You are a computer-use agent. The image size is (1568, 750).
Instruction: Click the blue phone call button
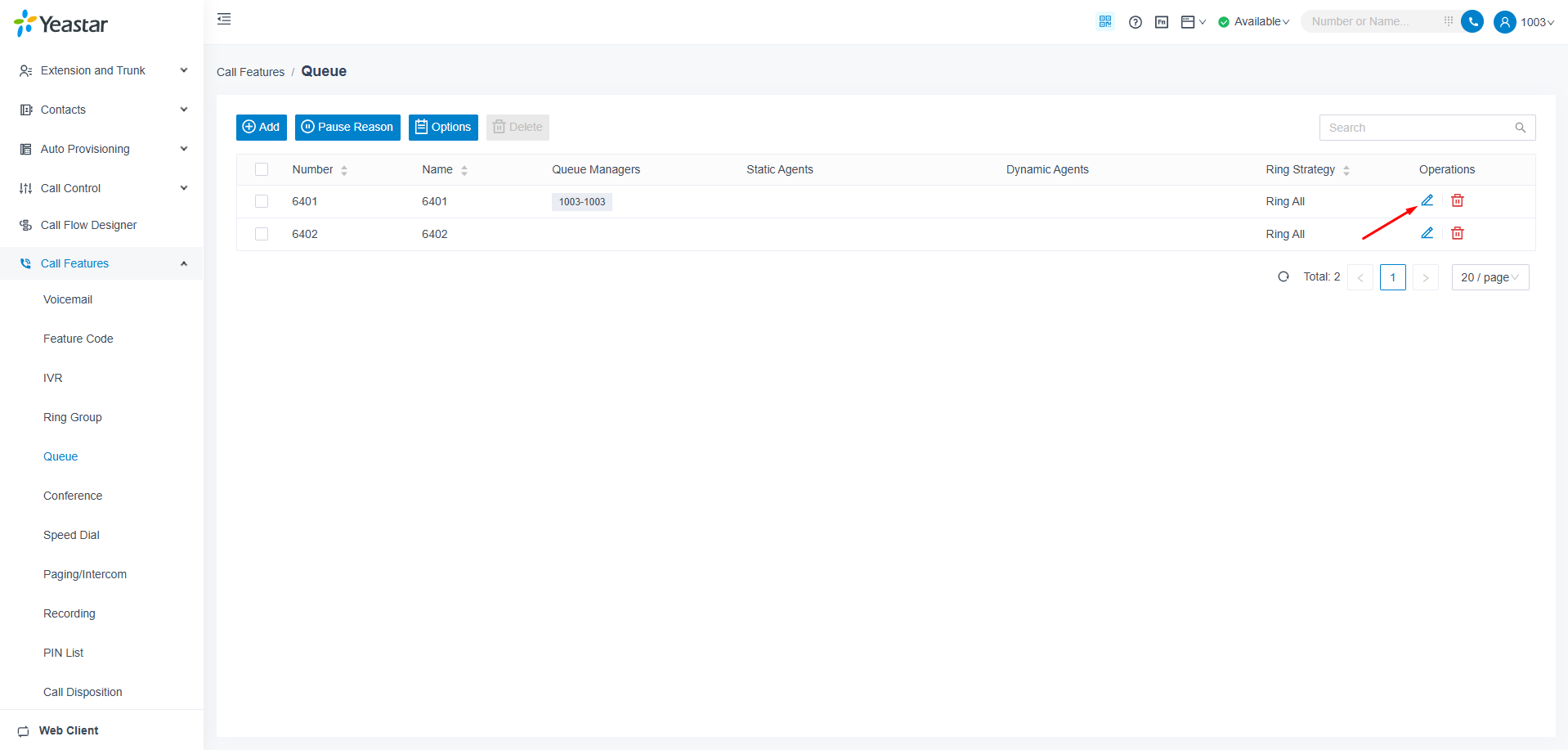[1472, 21]
